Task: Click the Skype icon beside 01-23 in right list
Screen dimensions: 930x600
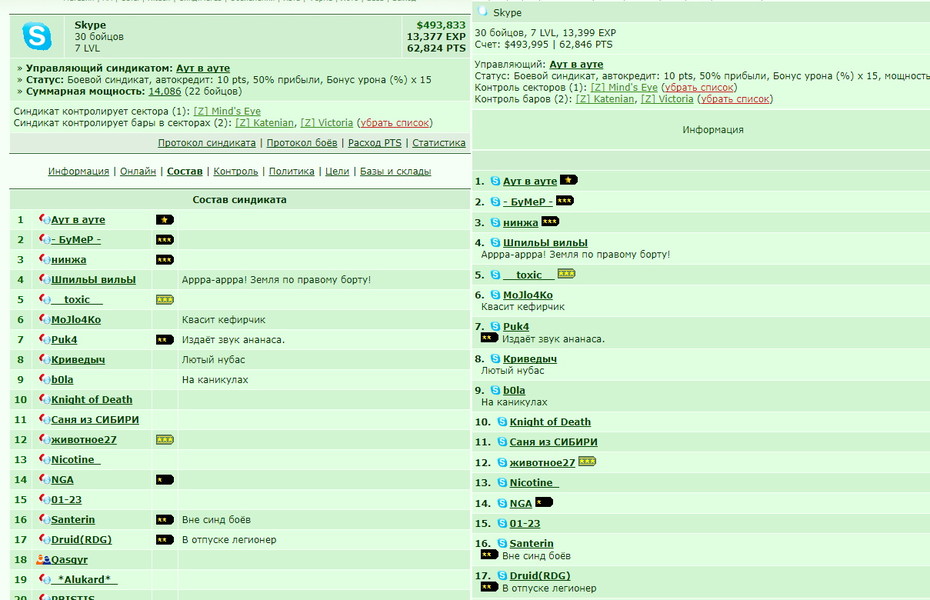Action: [x=502, y=524]
